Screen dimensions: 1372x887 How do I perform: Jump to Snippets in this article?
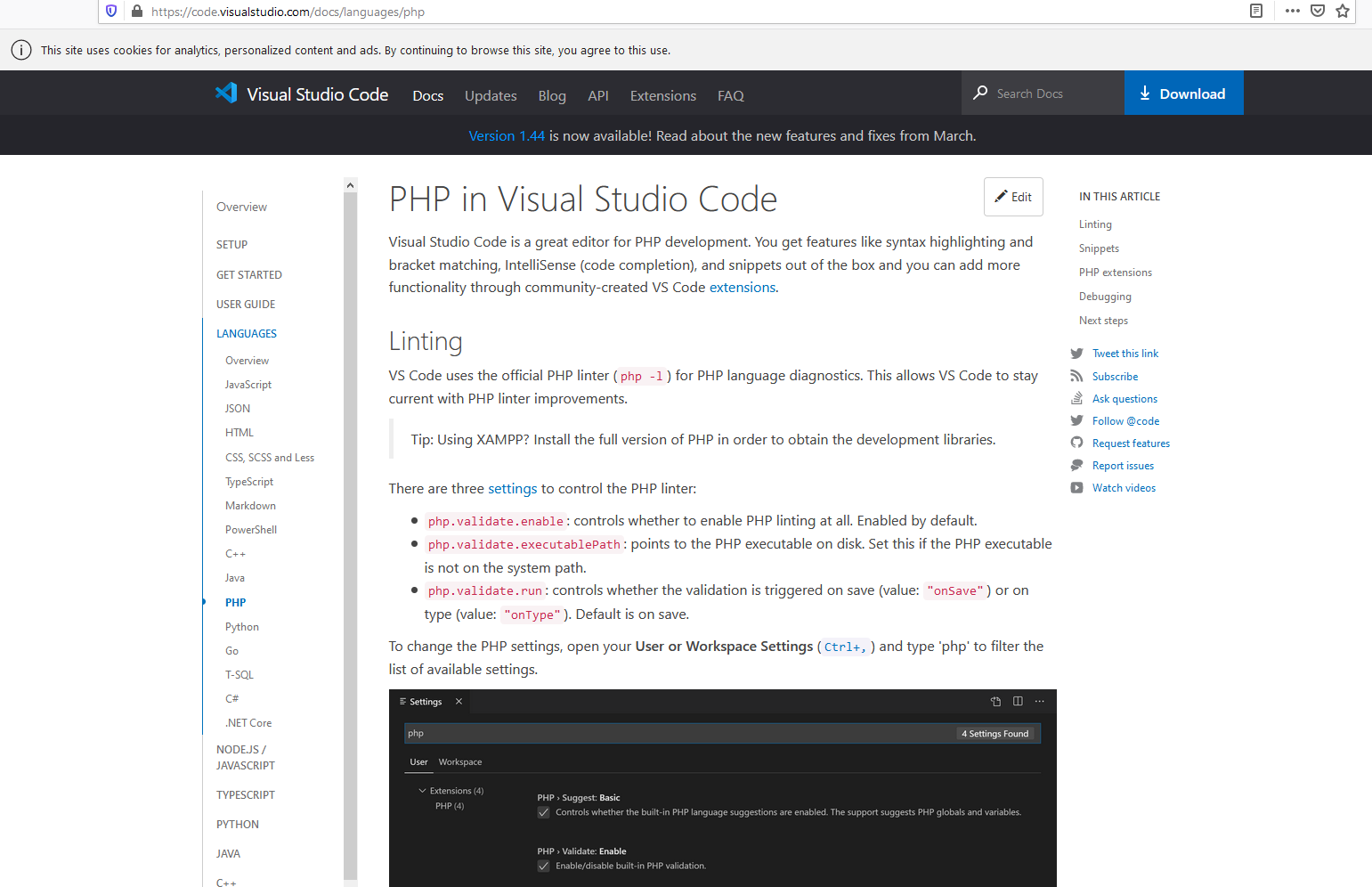(x=1099, y=248)
